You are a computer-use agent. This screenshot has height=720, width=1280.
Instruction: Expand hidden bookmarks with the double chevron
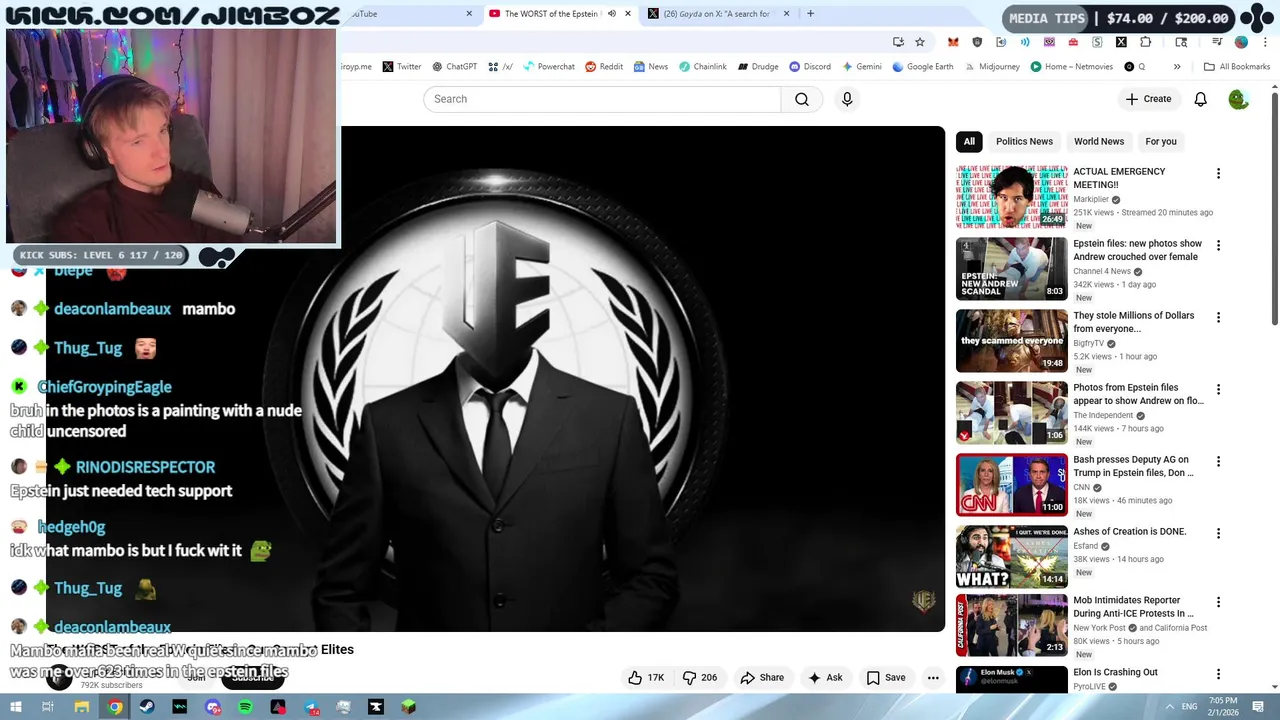[1177, 67]
